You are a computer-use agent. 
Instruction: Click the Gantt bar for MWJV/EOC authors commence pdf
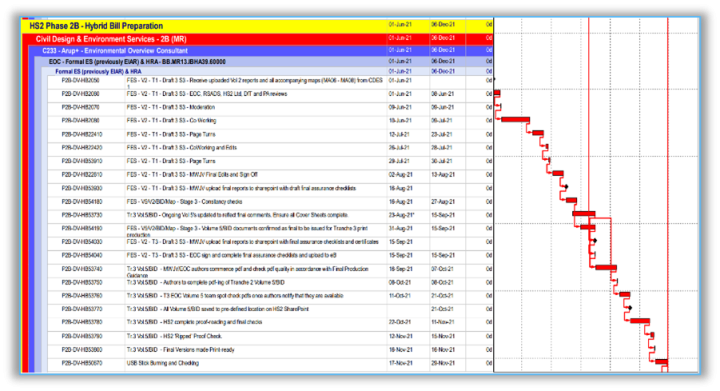606,267
